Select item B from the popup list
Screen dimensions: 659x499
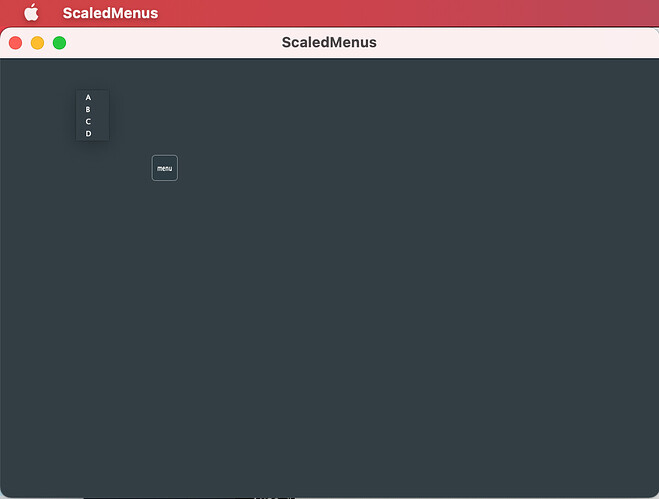88,109
